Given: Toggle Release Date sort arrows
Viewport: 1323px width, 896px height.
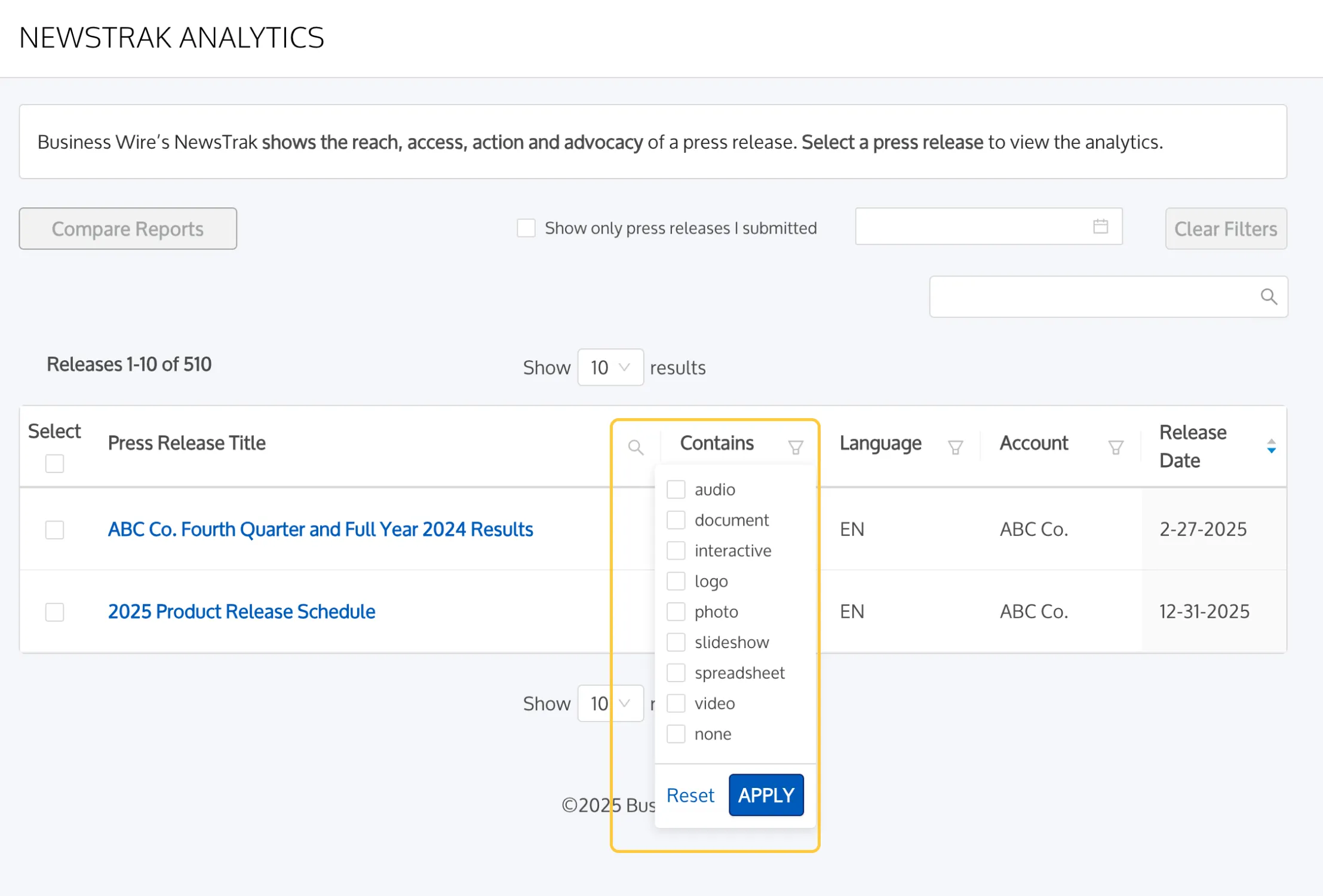Looking at the screenshot, I should tap(1272, 446).
